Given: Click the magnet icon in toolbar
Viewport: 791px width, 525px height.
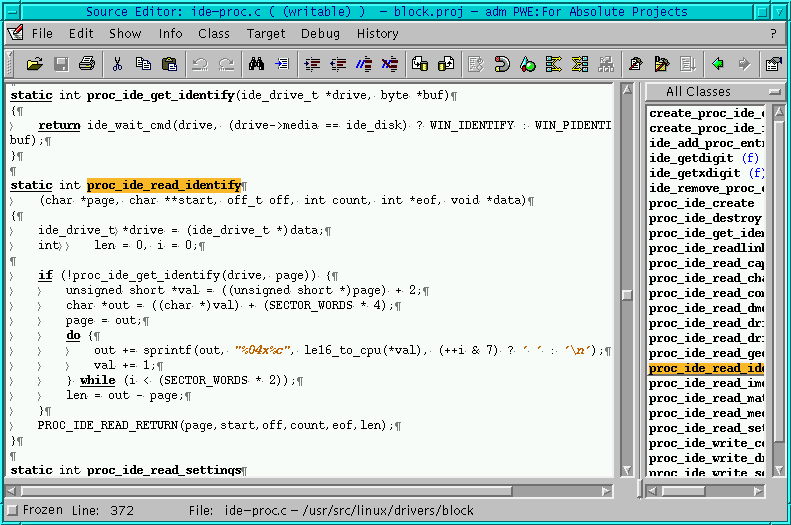Looking at the screenshot, I should 502,64.
